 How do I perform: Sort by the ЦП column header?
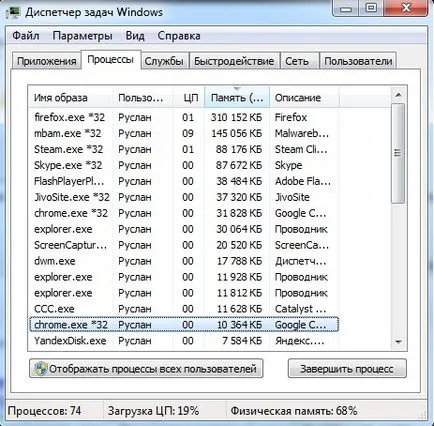(x=188, y=97)
